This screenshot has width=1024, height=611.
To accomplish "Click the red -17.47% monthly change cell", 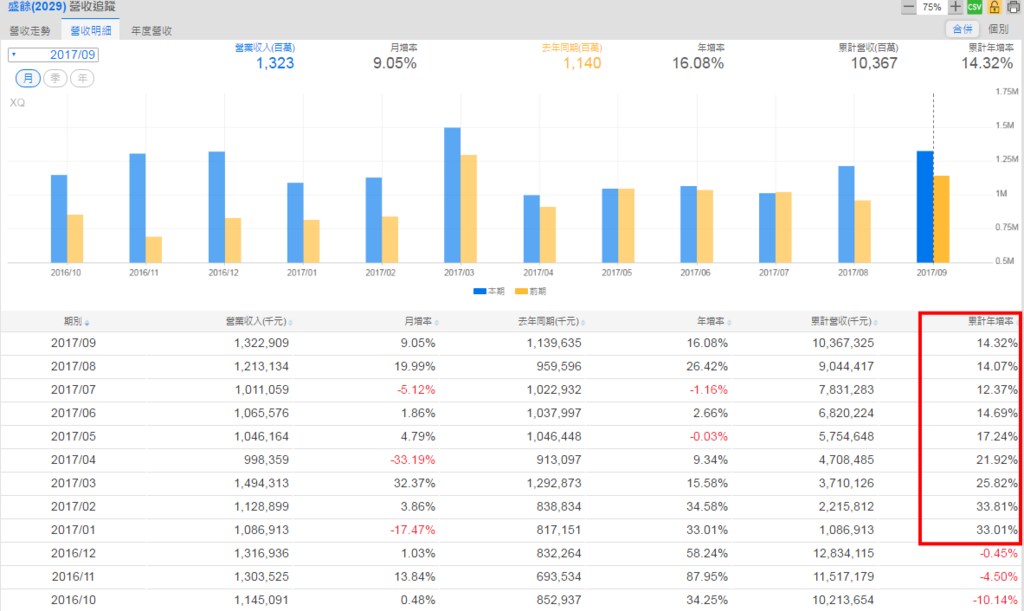I will pyautogui.click(x=413, y=530).
